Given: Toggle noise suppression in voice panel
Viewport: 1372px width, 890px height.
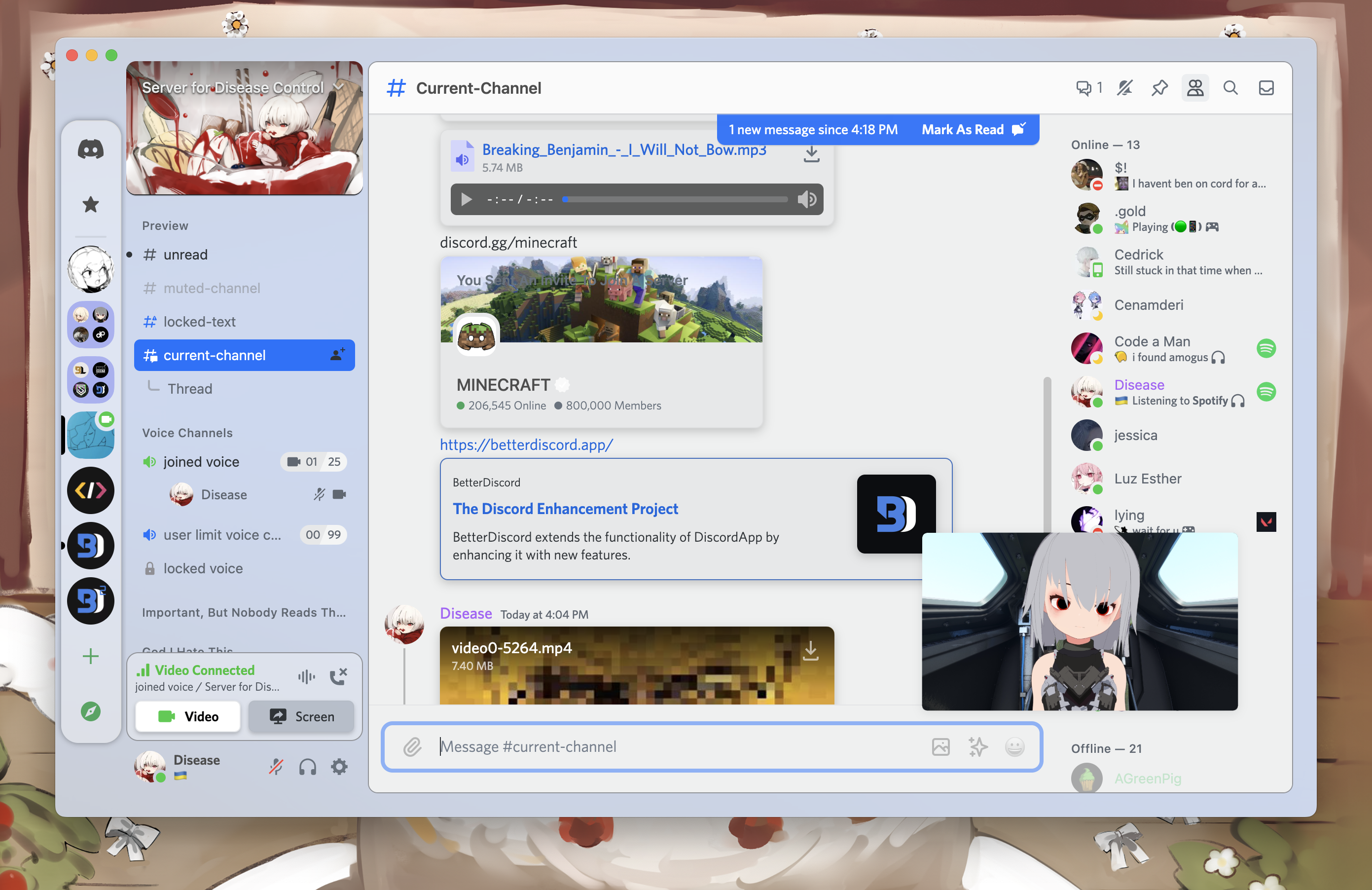Looking at the screenshot, I should (x=306, y=676).
